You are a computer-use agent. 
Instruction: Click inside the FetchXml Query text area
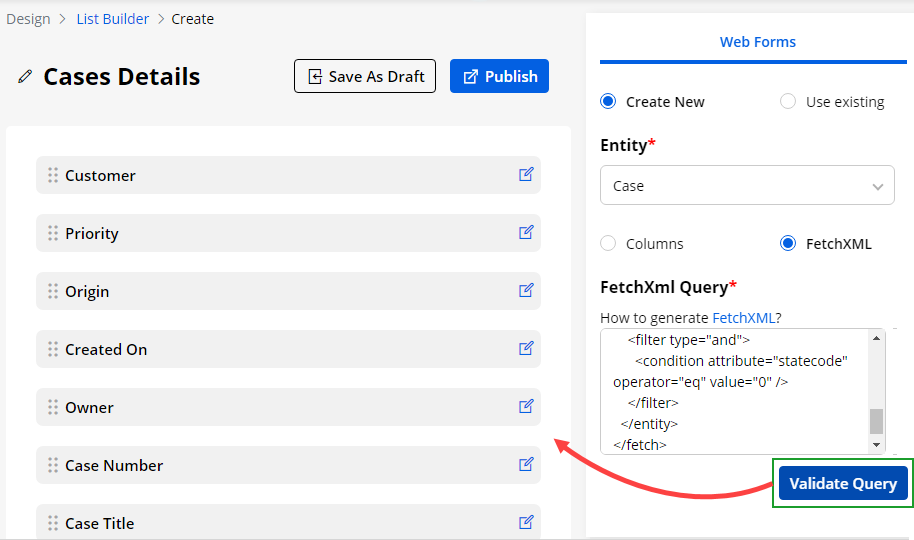735,390
